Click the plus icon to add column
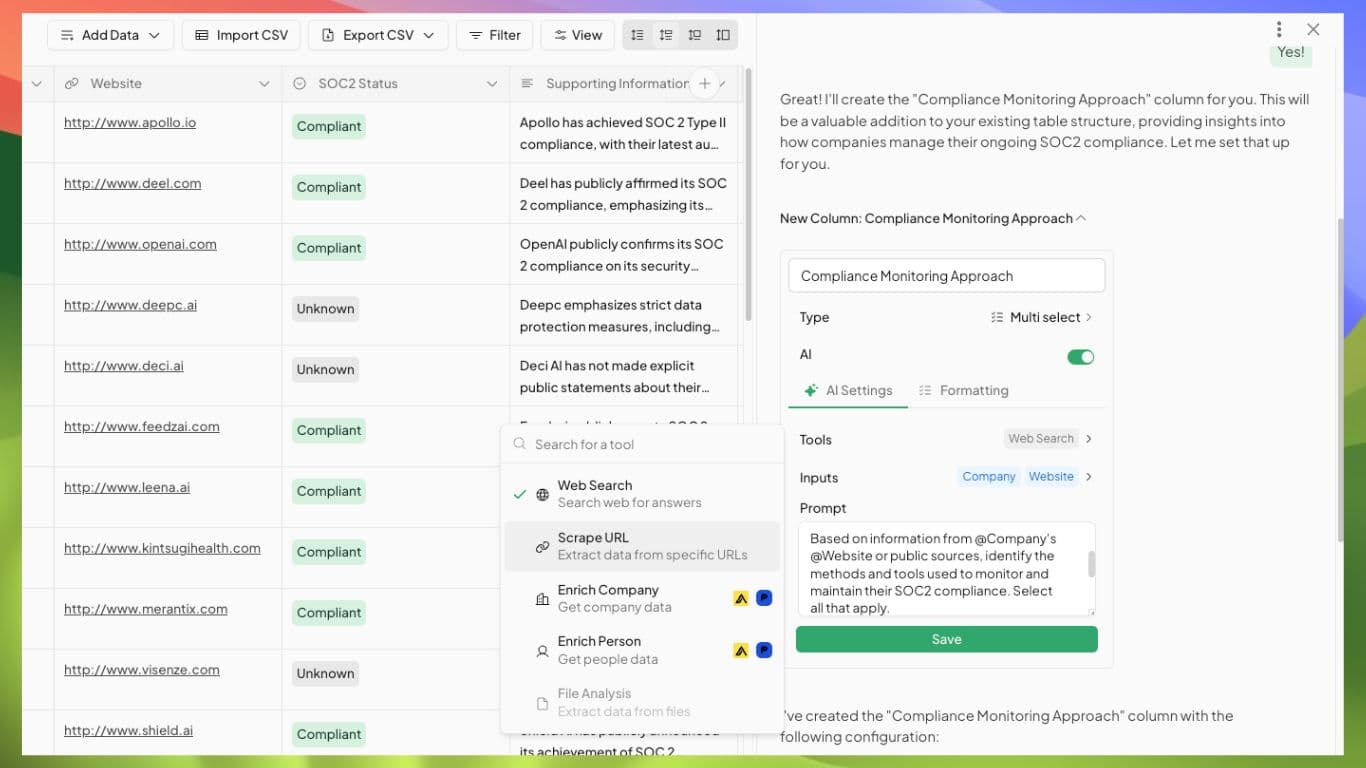 704,84
